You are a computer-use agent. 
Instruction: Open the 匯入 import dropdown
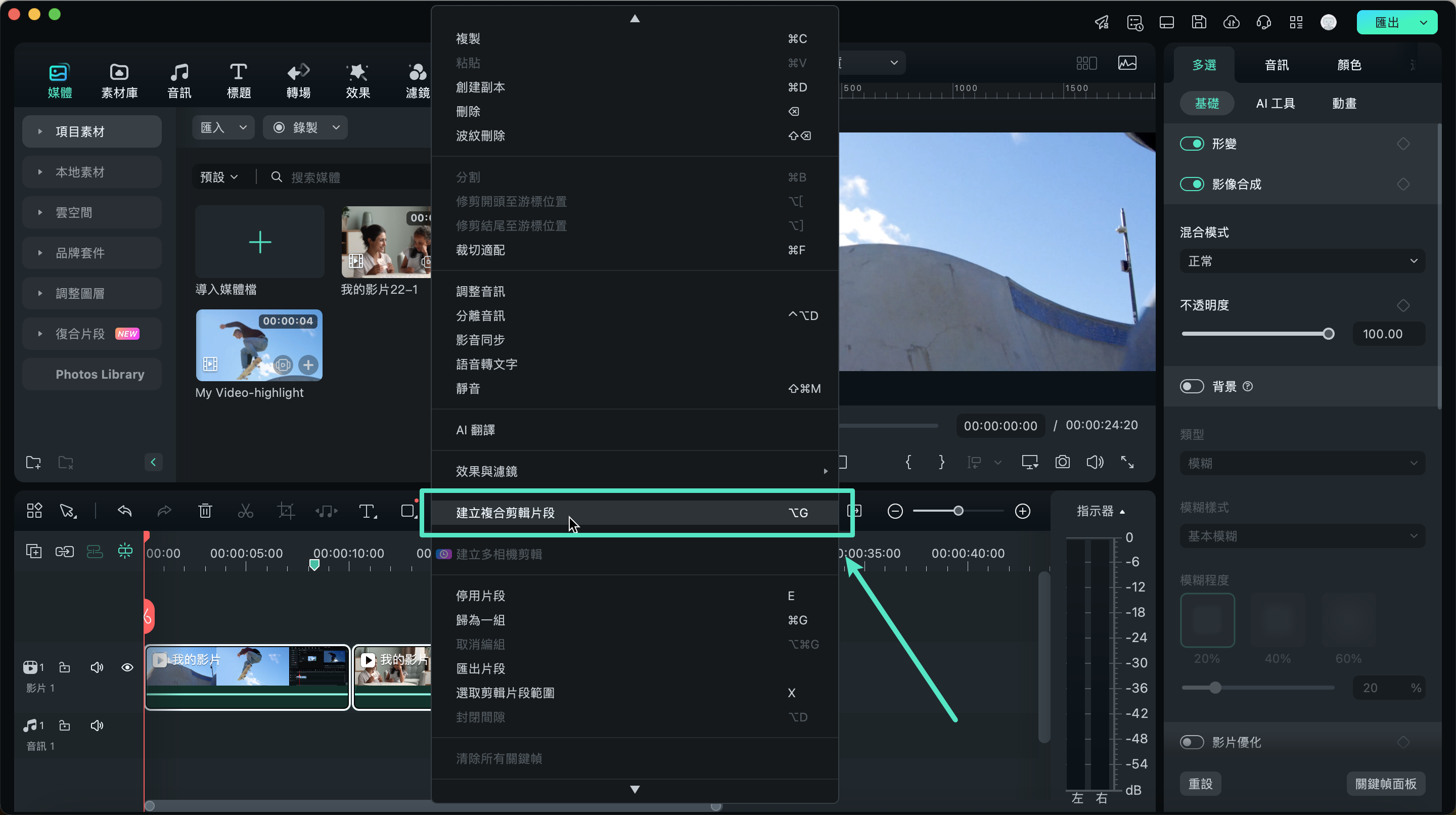click(x=223, y=127)
